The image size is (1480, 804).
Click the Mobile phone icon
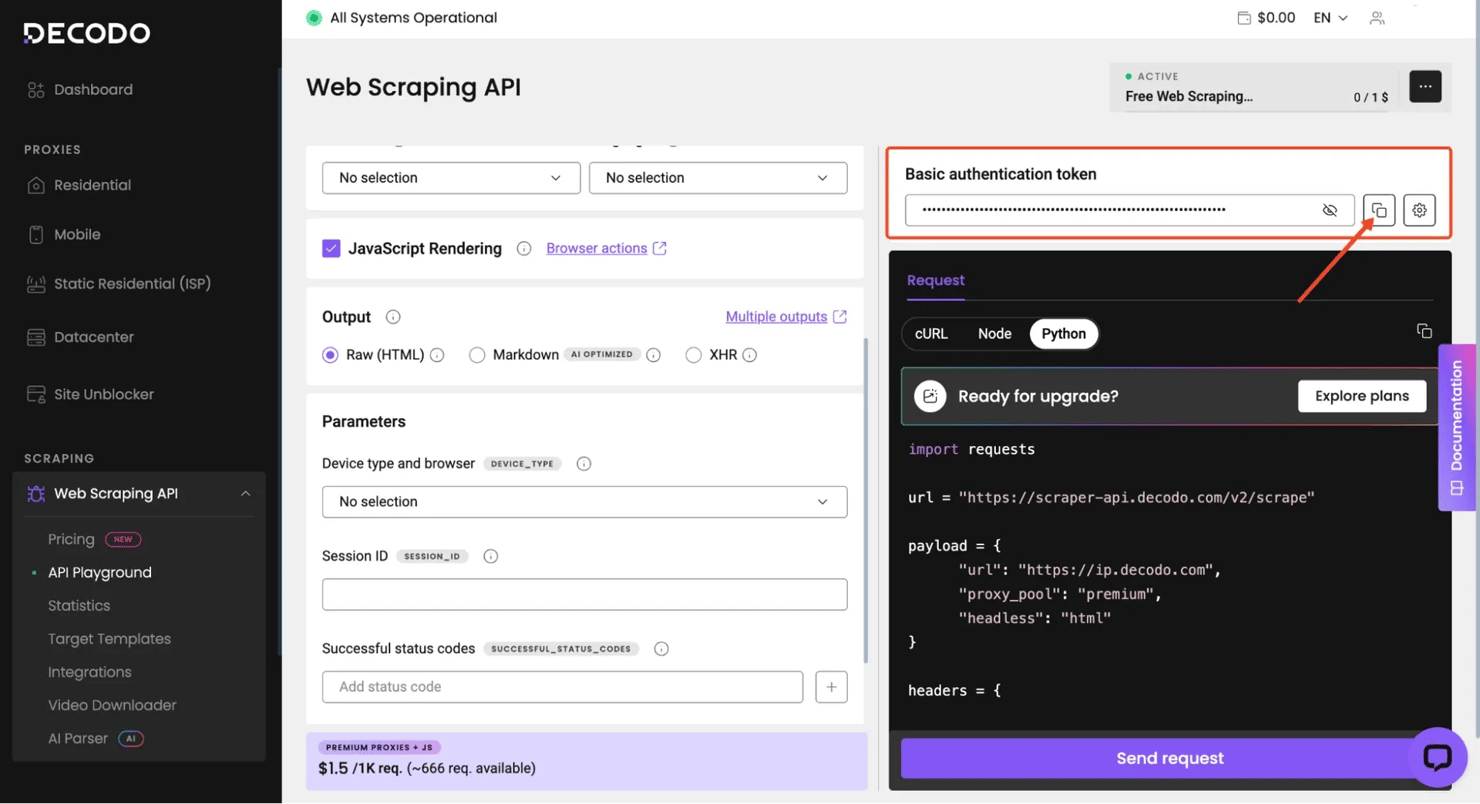[x=36, y=234]
